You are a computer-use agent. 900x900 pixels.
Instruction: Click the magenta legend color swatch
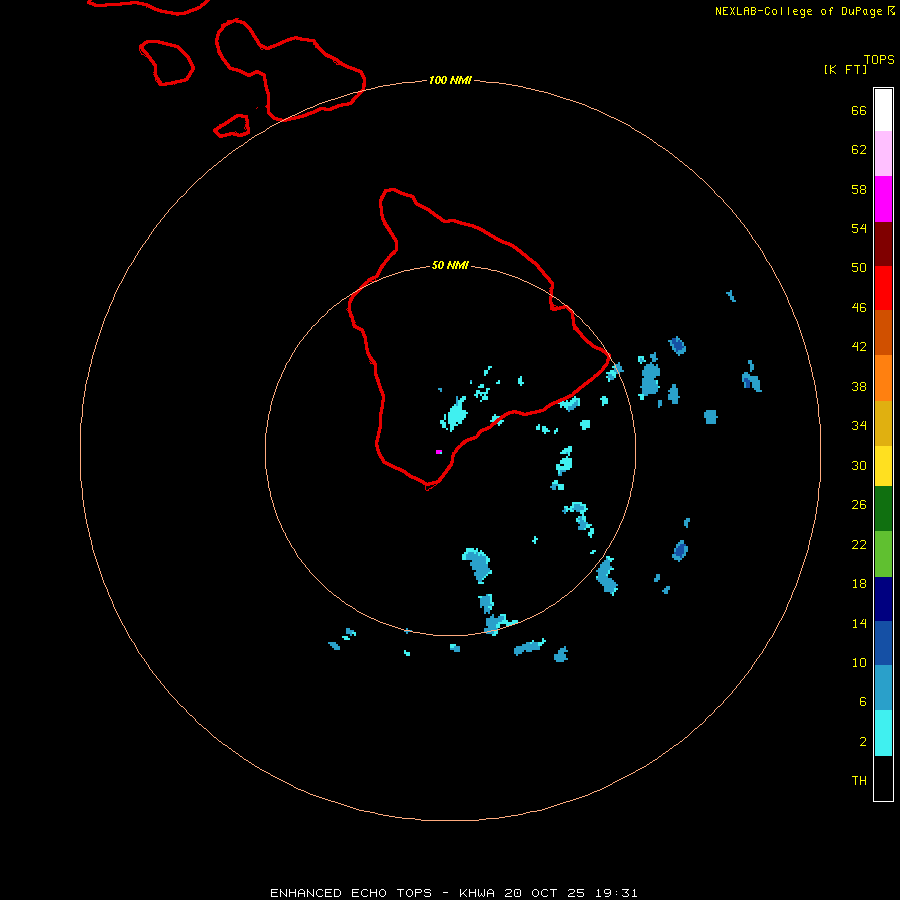click(883, 199)
